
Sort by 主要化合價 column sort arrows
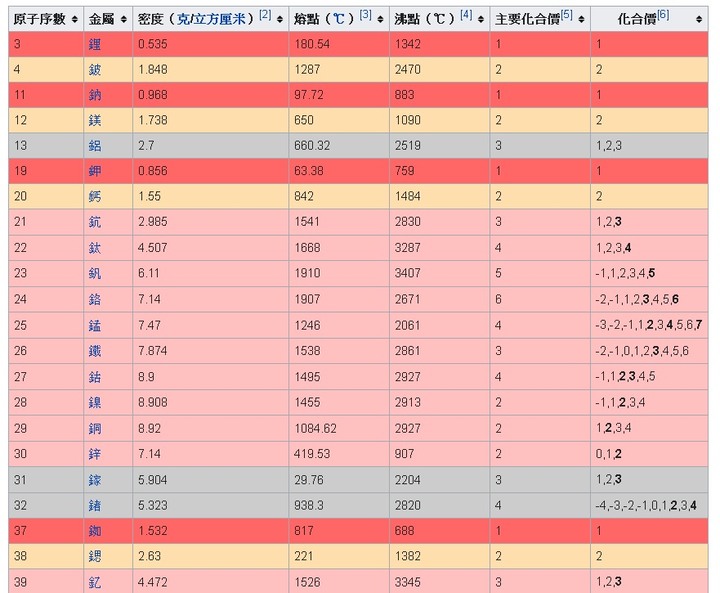[x=582, y=19]
